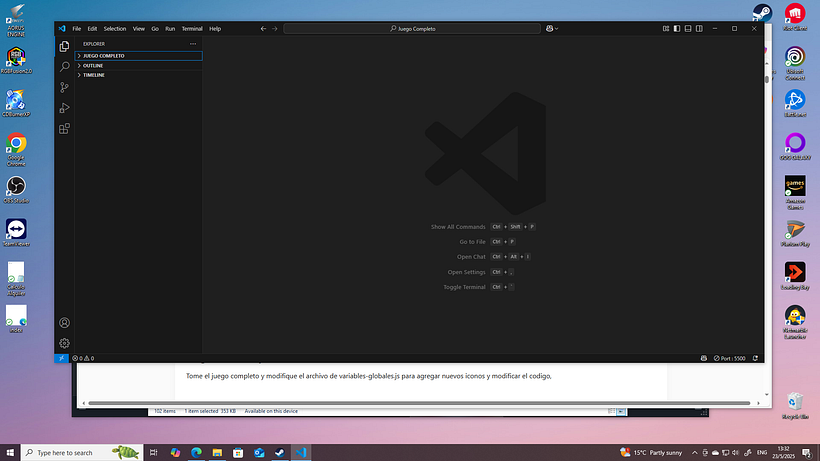Open the clock and date flyout
Screen dimensions: 820x461
[783, 453]
